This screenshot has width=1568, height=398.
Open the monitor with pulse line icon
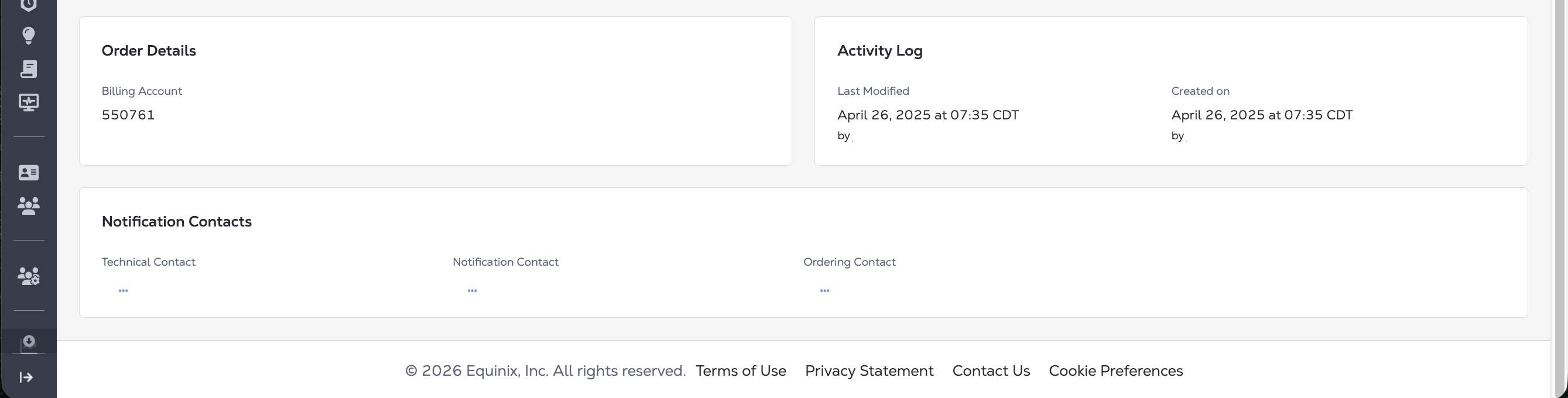click(29, 102)
